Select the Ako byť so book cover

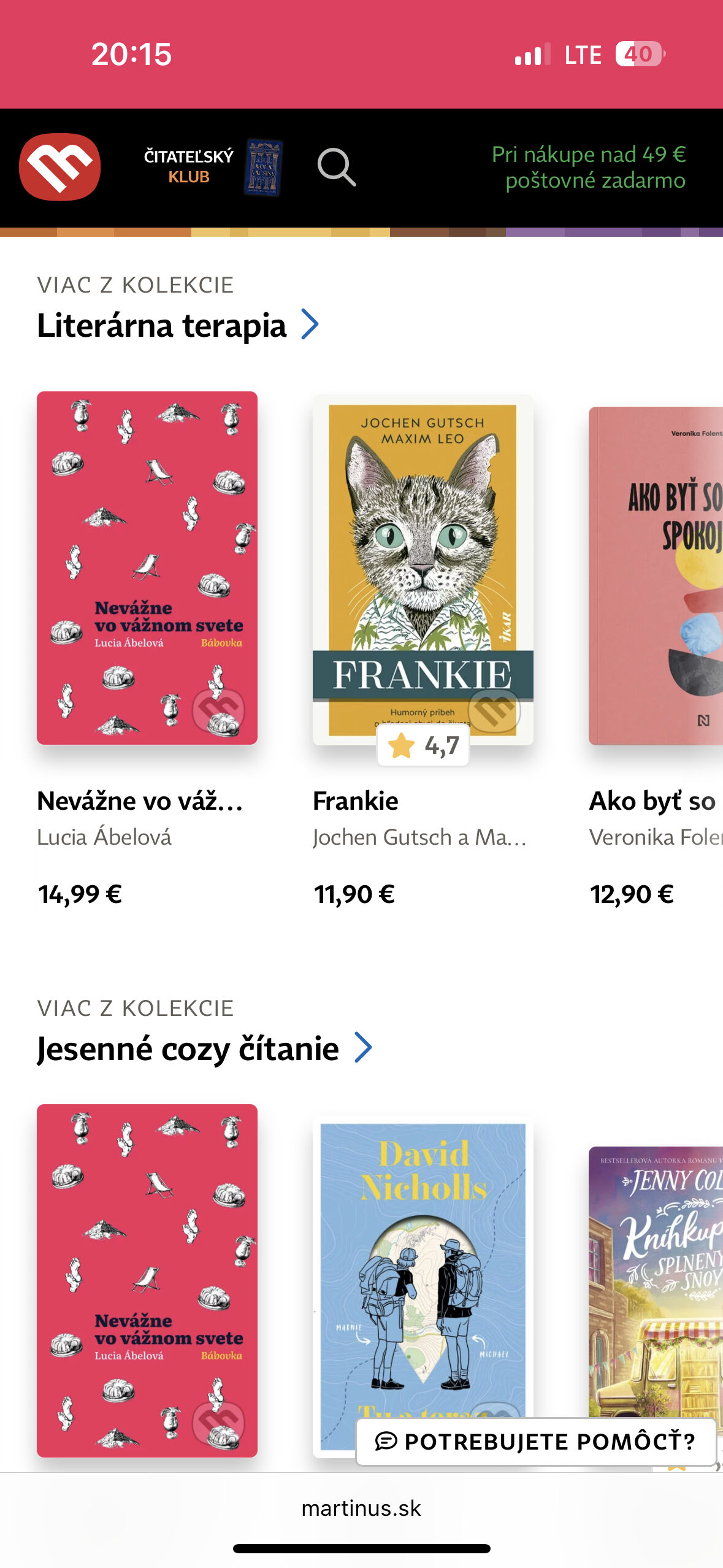[x=656, y=575]
